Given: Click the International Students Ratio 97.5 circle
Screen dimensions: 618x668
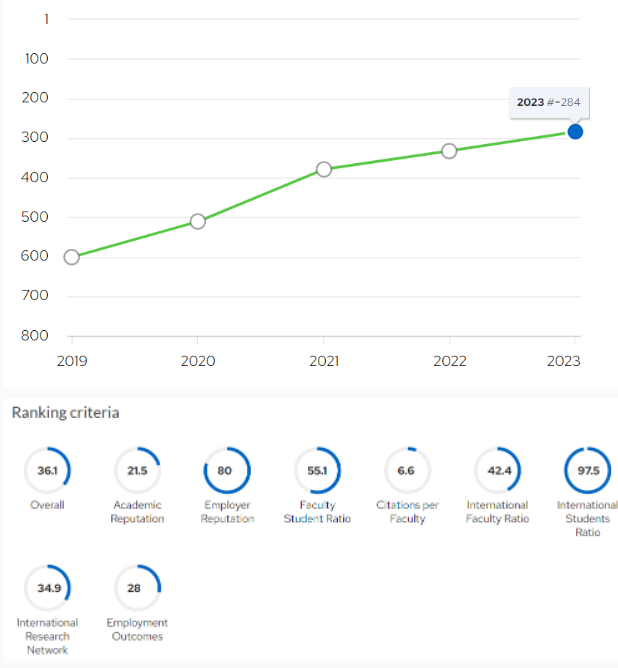Looking at the screenshot, I should [588, 470].
